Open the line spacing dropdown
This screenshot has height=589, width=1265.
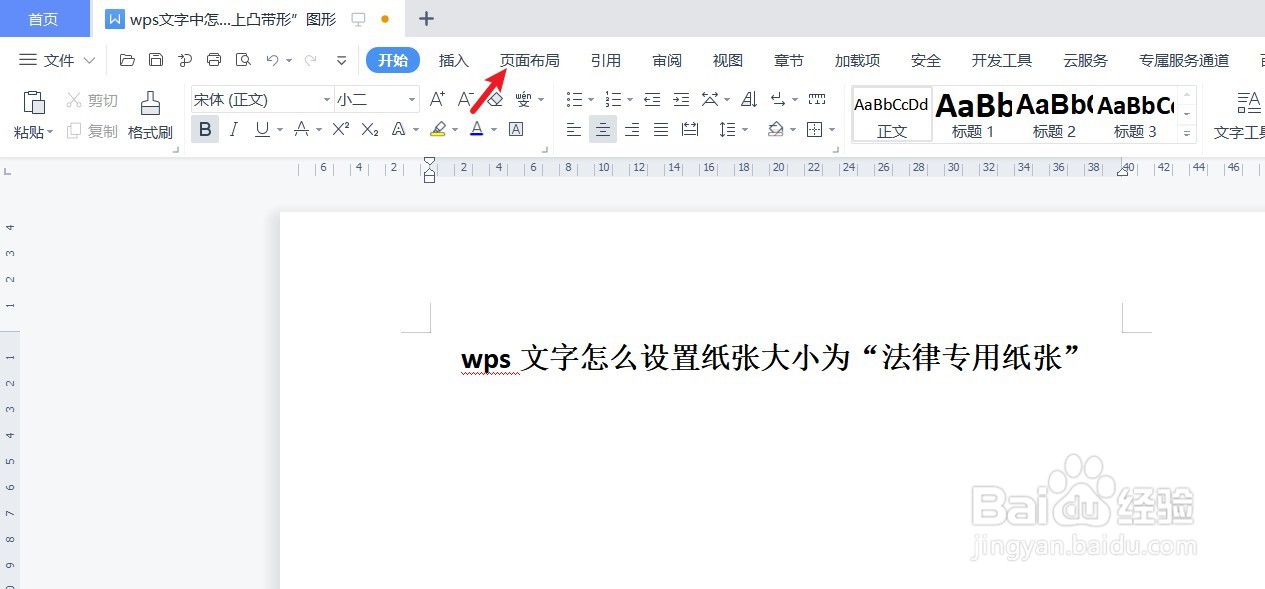pos(747,130)
